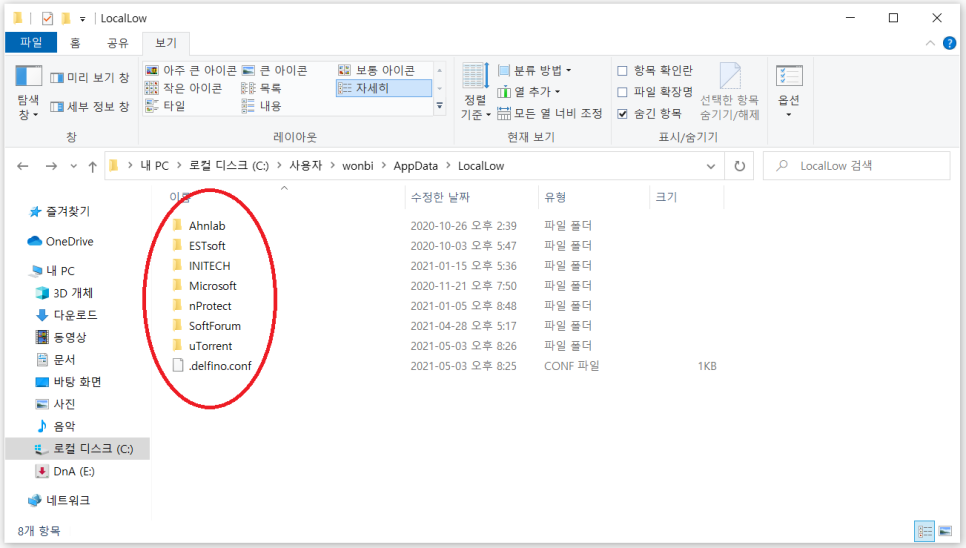Screen dimensions: 966x548
Task: Select the INITECH folder
Action: (x=209, y=266)
